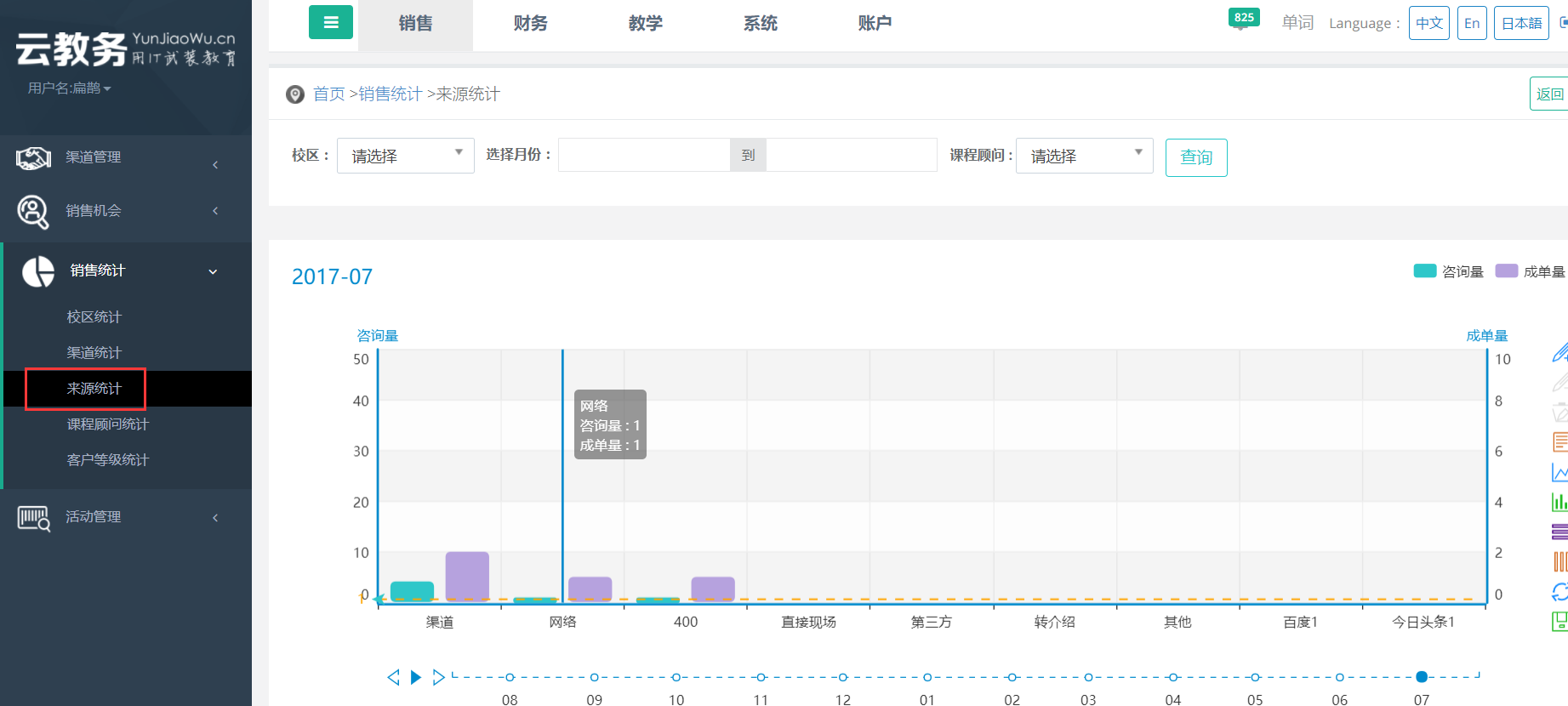
Task: Go to 销售统计 via breadcrumb
Action: (x=391, y=94)
